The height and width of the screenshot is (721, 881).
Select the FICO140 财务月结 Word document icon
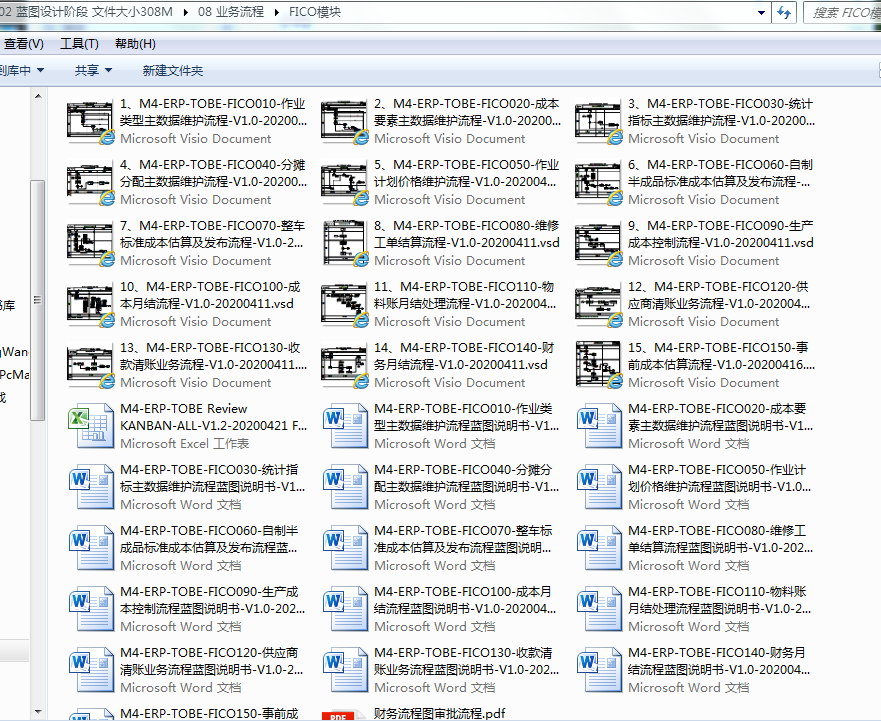598,671
